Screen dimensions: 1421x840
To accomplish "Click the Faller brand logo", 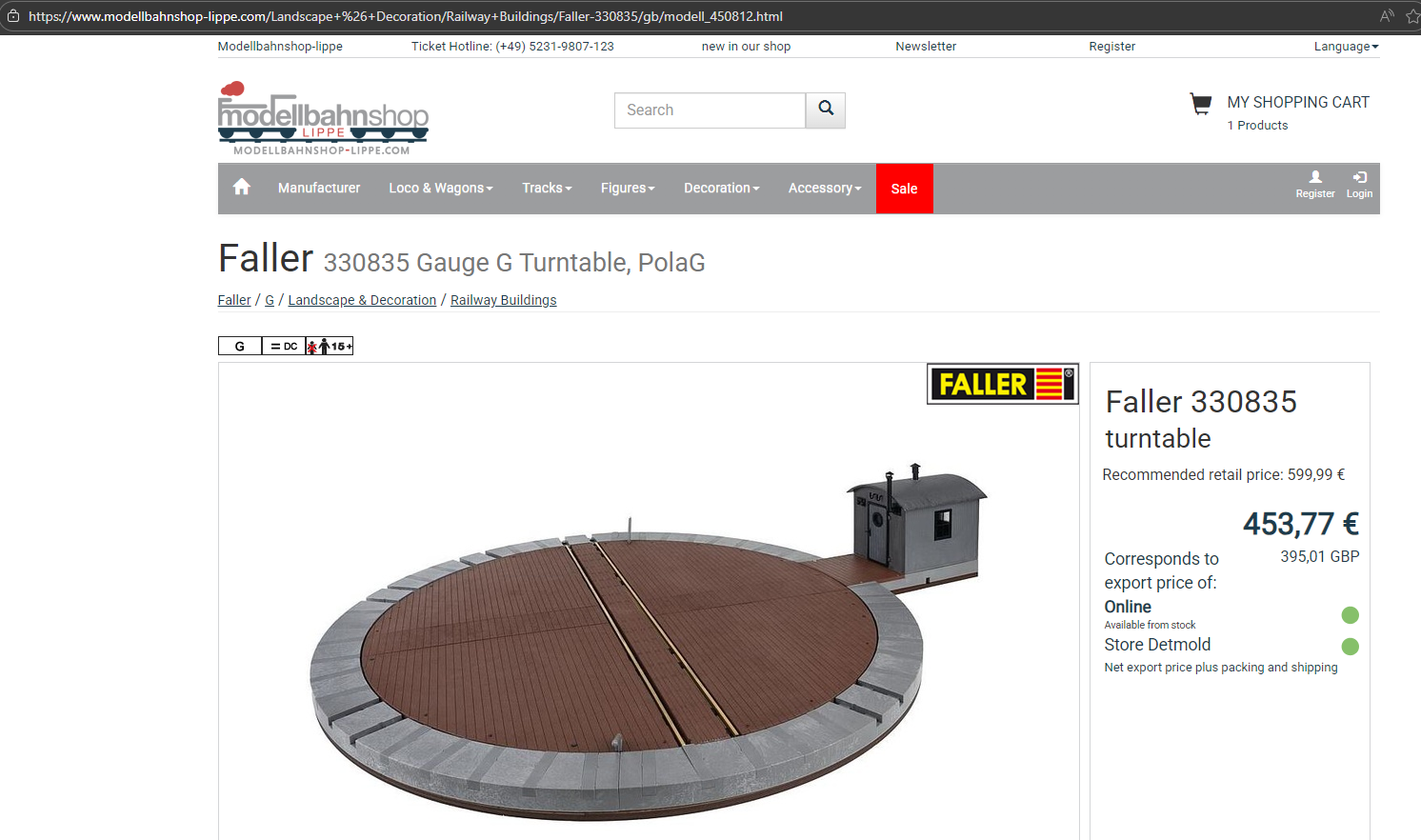I will 1002,384.
